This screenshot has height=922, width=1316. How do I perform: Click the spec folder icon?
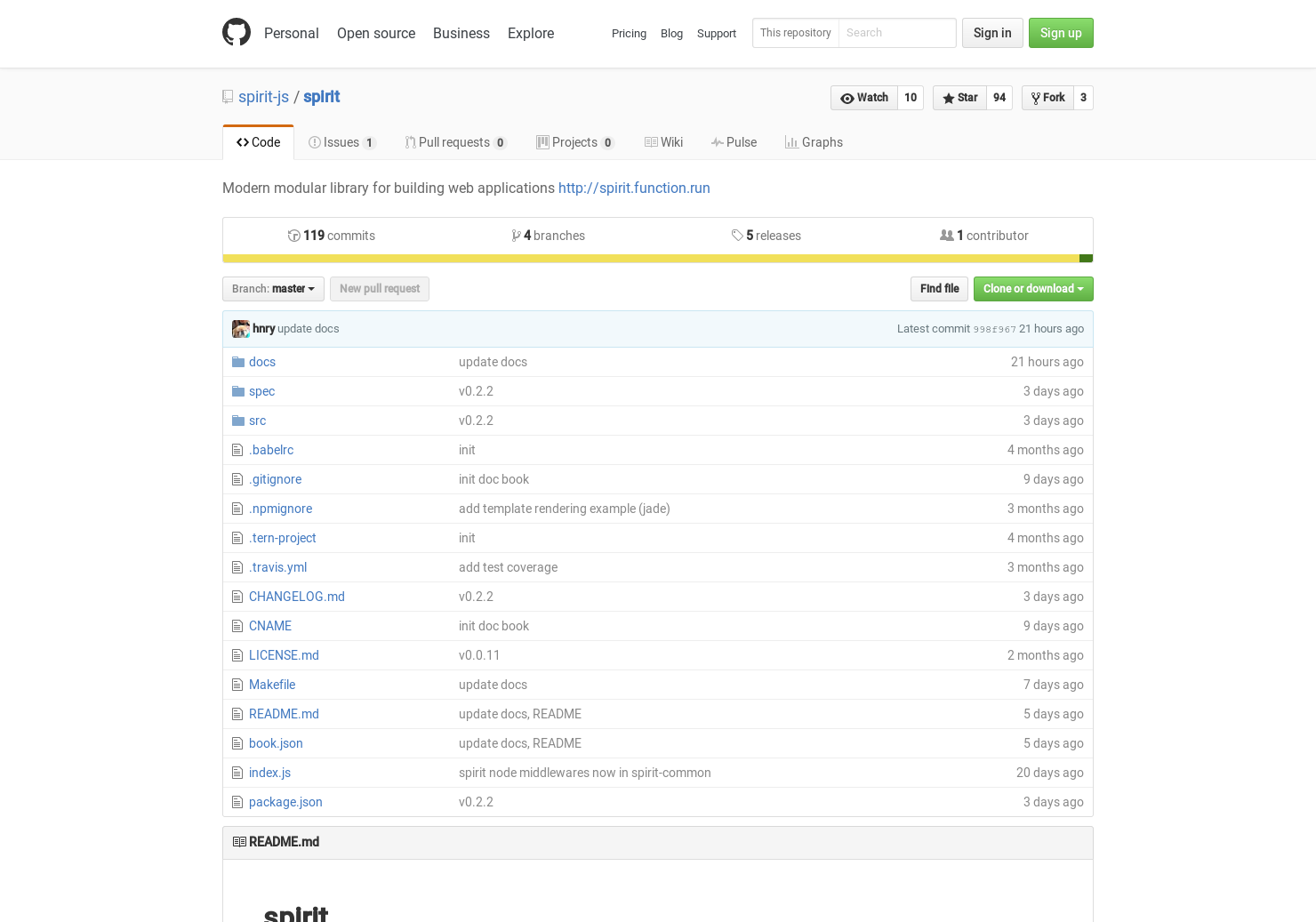pyautogui.click(x=238, y=391)
